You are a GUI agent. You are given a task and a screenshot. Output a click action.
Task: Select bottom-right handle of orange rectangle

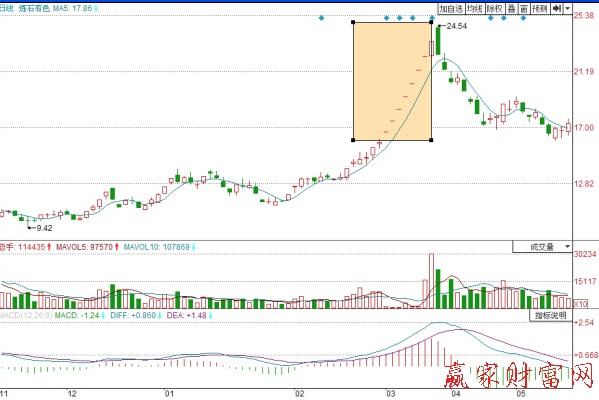click(431, 140)
